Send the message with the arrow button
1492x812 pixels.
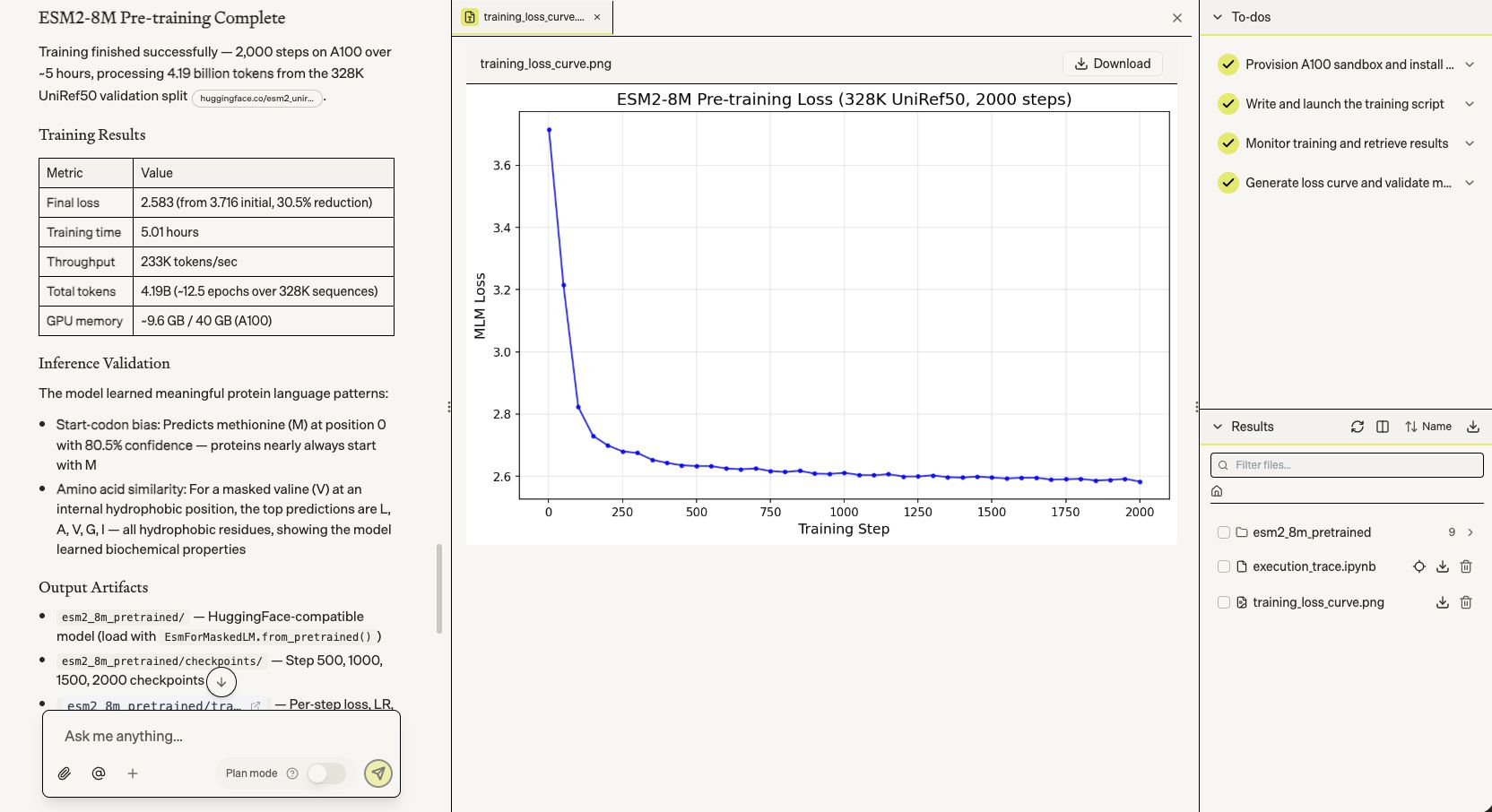click(x=378, y=773)
